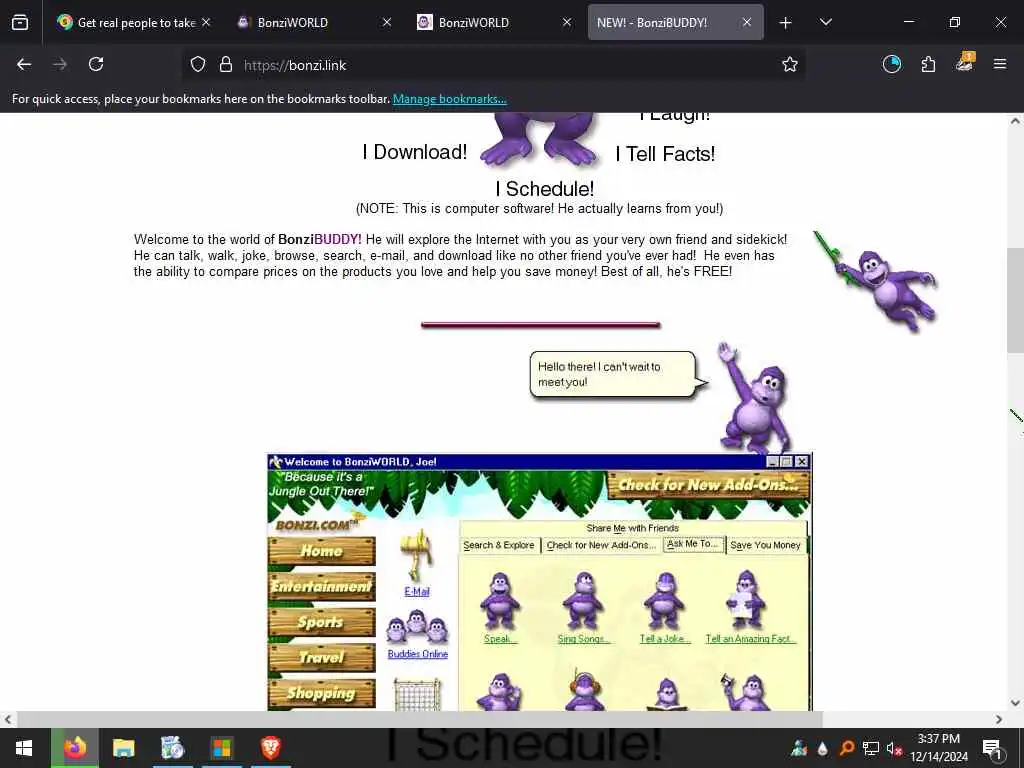Open the Shopping wooden sign
Screen dimensions: 1024x768
pyautogui.click(x=321, y=693)
